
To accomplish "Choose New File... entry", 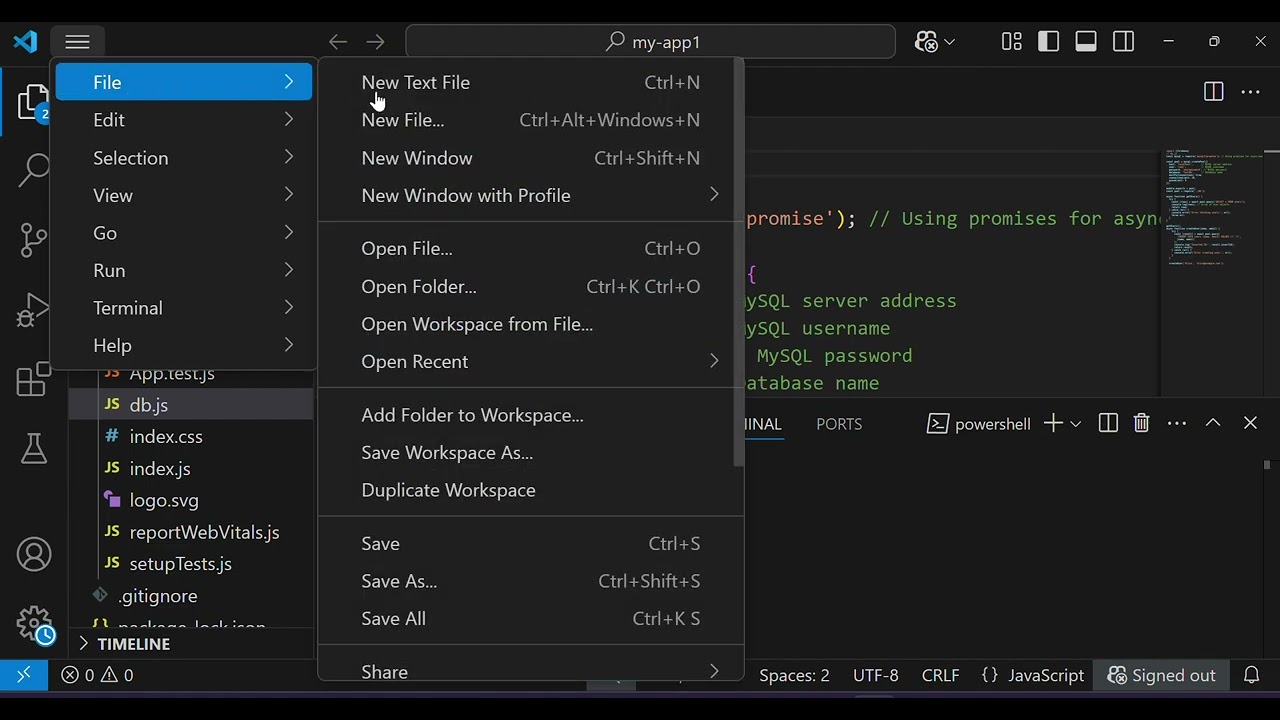I will click(530, 120).
